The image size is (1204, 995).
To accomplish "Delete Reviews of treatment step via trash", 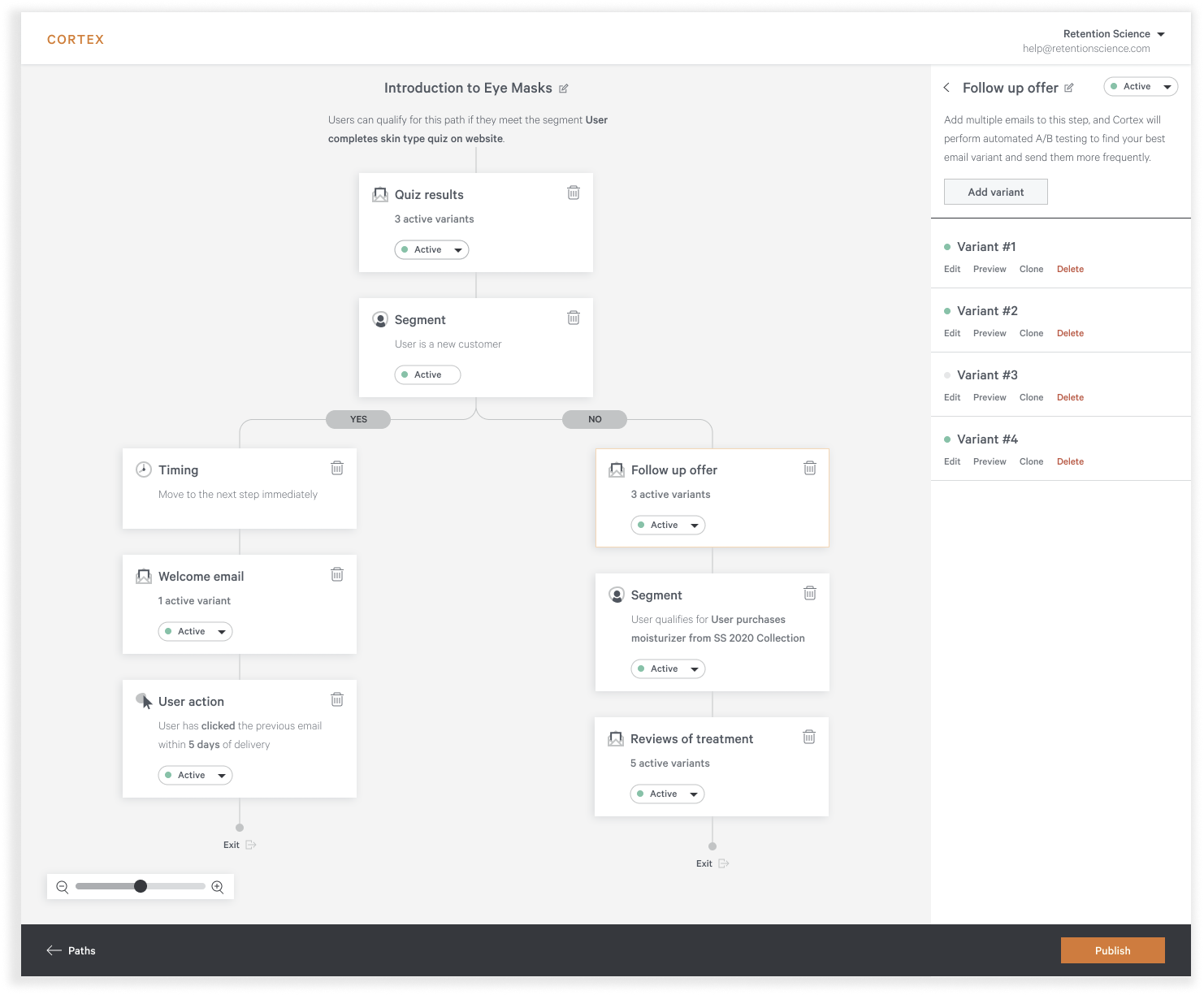I will coord(809,737).
